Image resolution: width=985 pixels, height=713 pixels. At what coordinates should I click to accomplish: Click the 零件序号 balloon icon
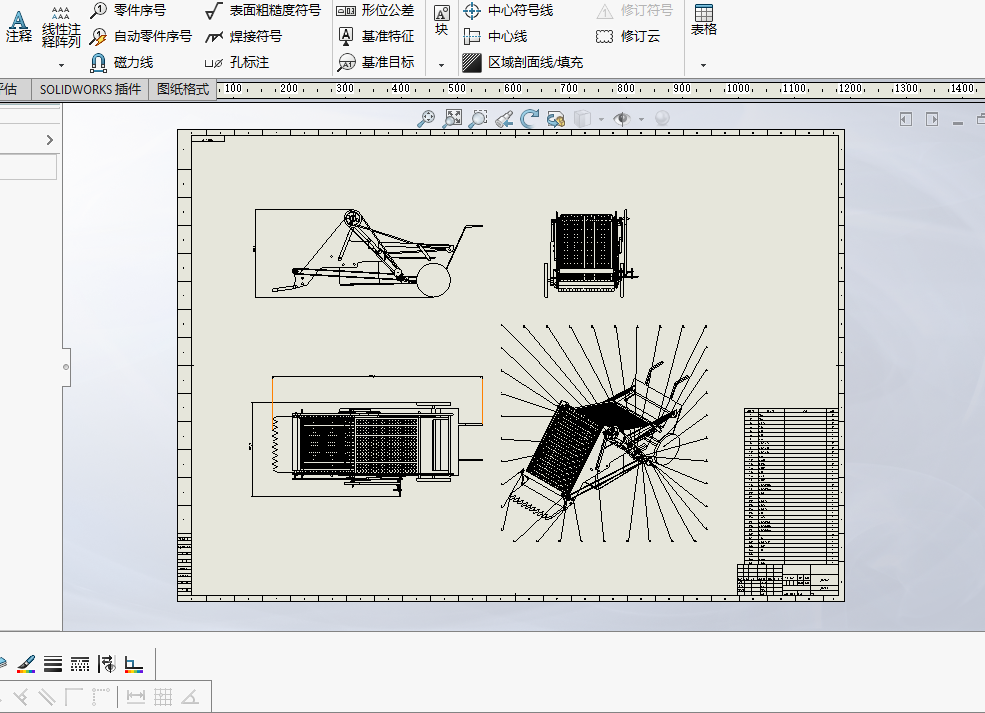(98, 11)
